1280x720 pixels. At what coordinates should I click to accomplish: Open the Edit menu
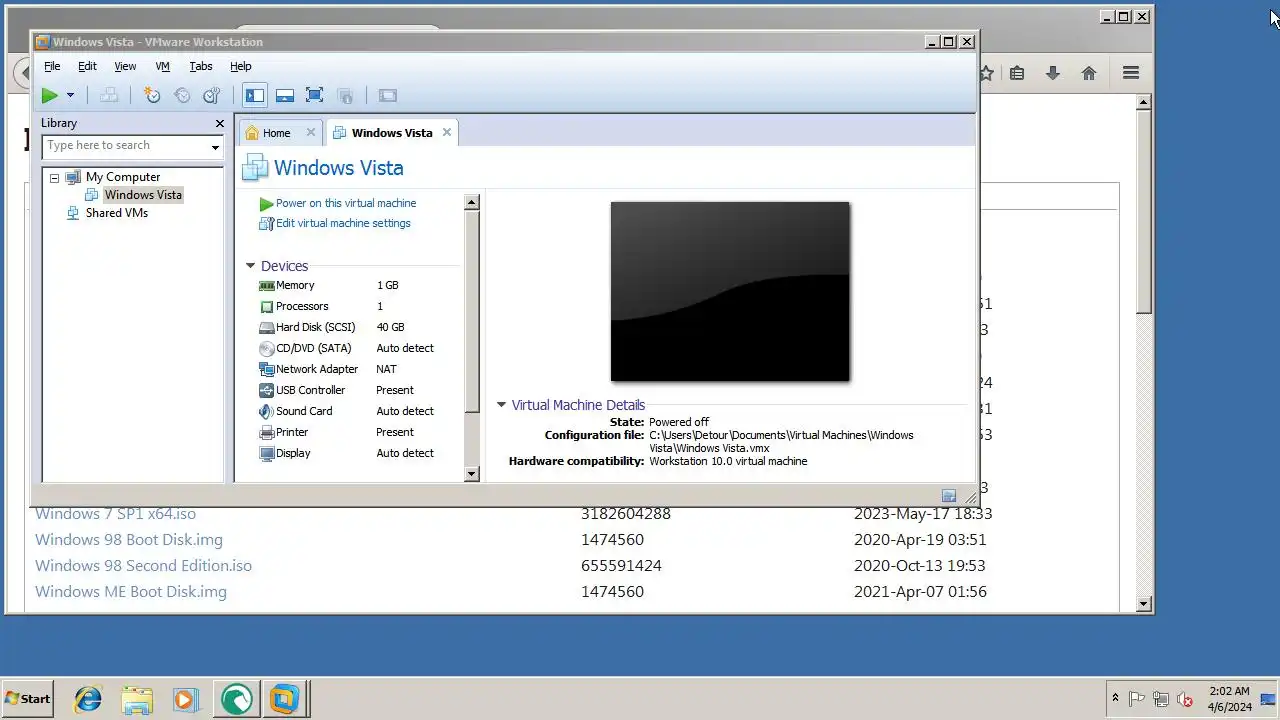(88, 66)
